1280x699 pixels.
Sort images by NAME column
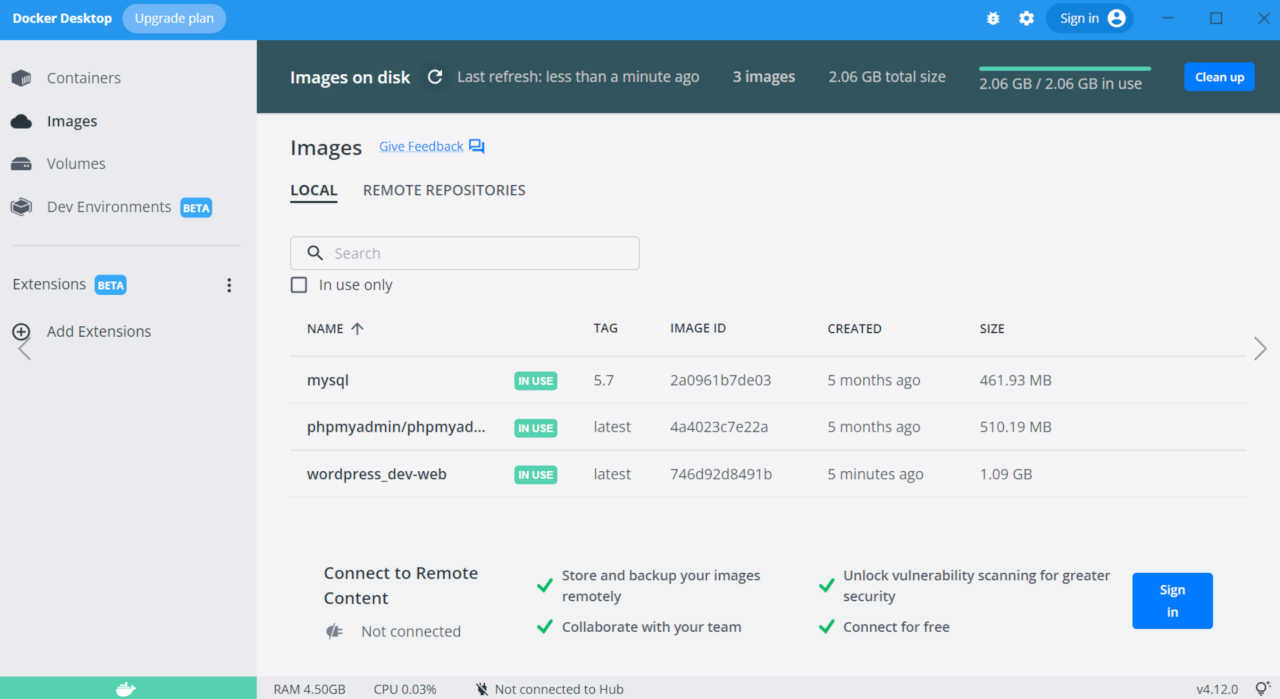click(325, 329)
